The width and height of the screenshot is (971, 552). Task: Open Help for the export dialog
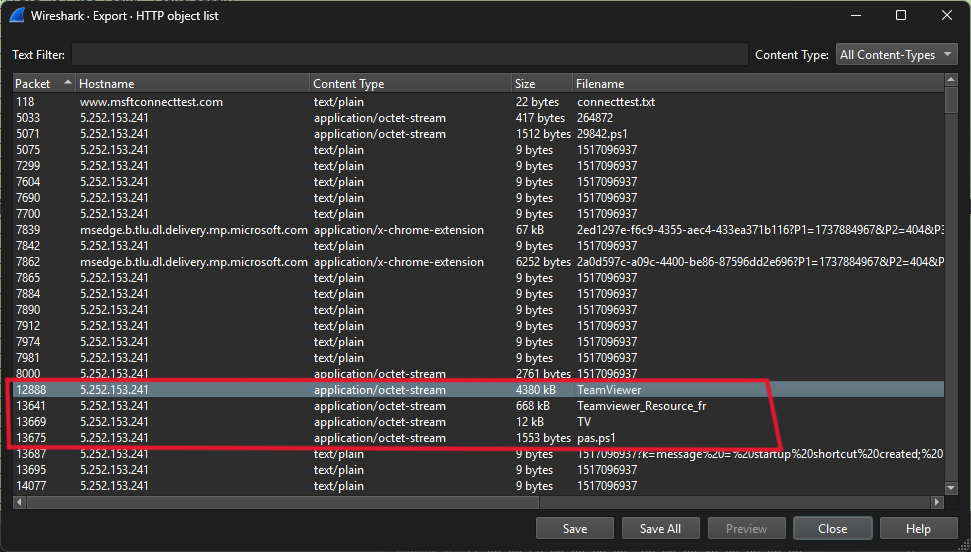[x=917, y=529]
